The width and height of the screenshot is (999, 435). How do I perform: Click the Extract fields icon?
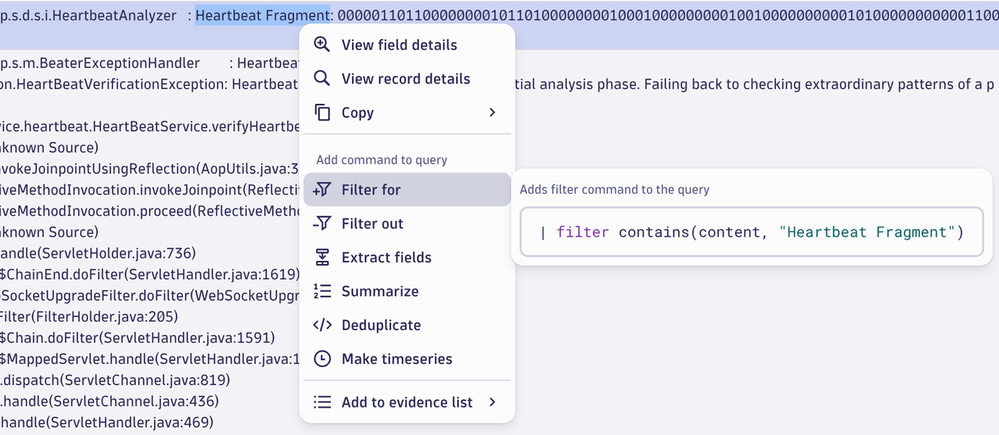pos(322,258)
